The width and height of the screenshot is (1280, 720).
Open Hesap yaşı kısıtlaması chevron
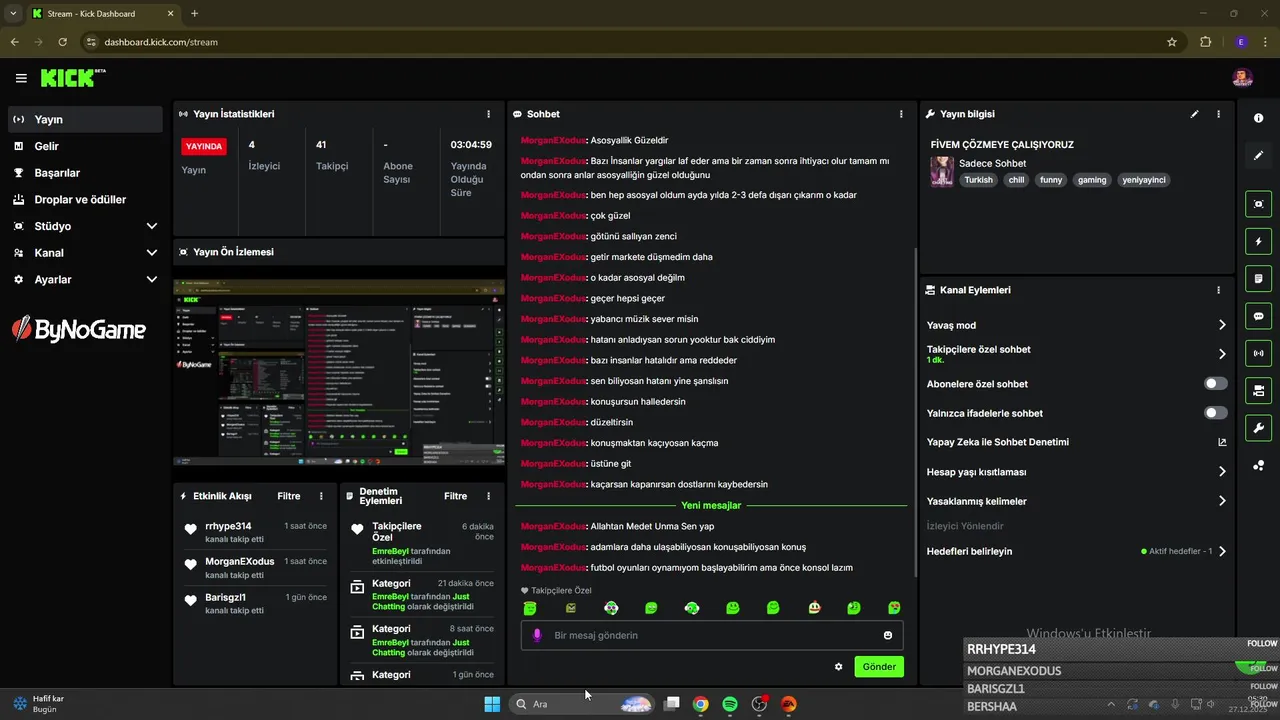[x=1222, y=472]
